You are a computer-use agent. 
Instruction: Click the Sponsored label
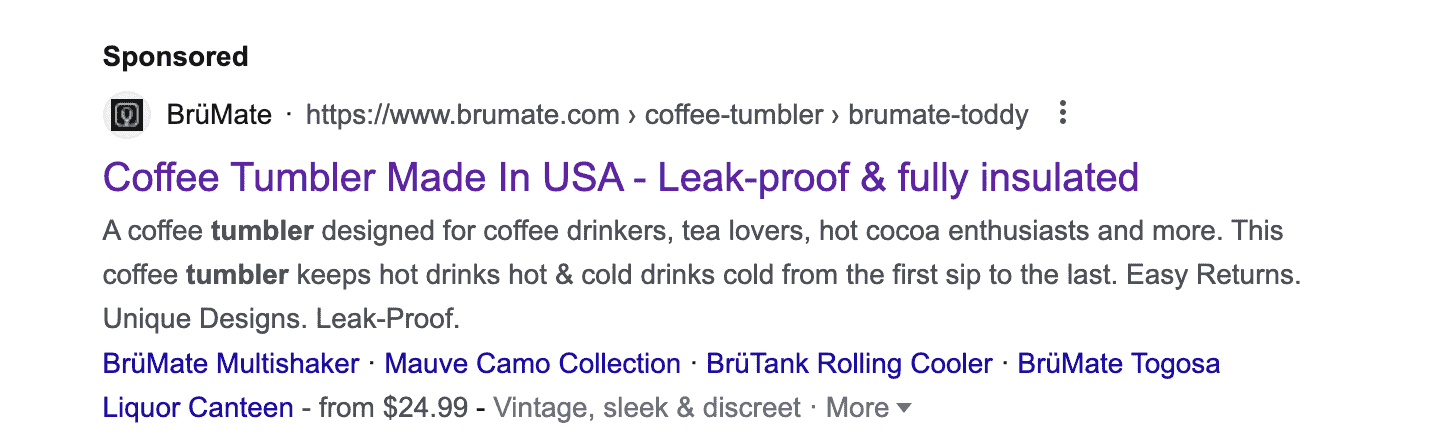(x=176, y=57)
